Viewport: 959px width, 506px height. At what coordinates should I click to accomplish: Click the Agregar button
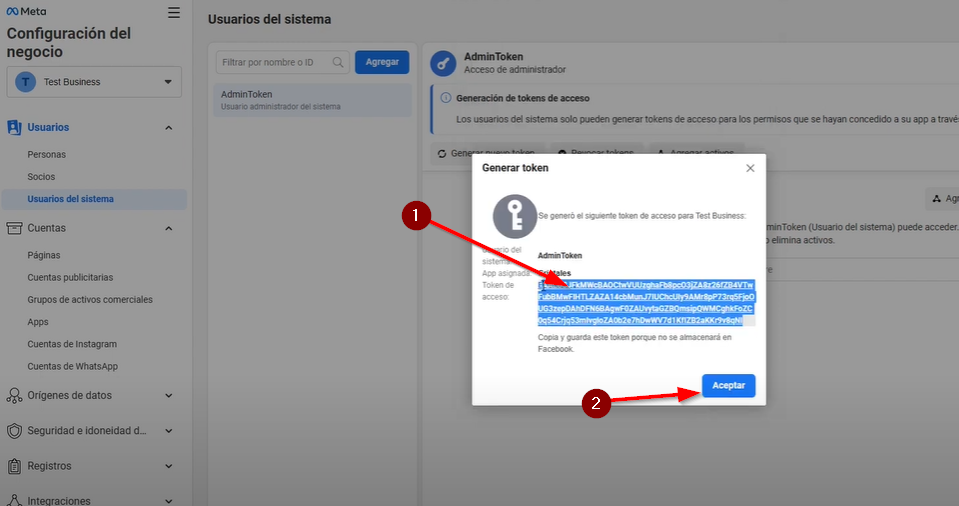tap(382, 62)
